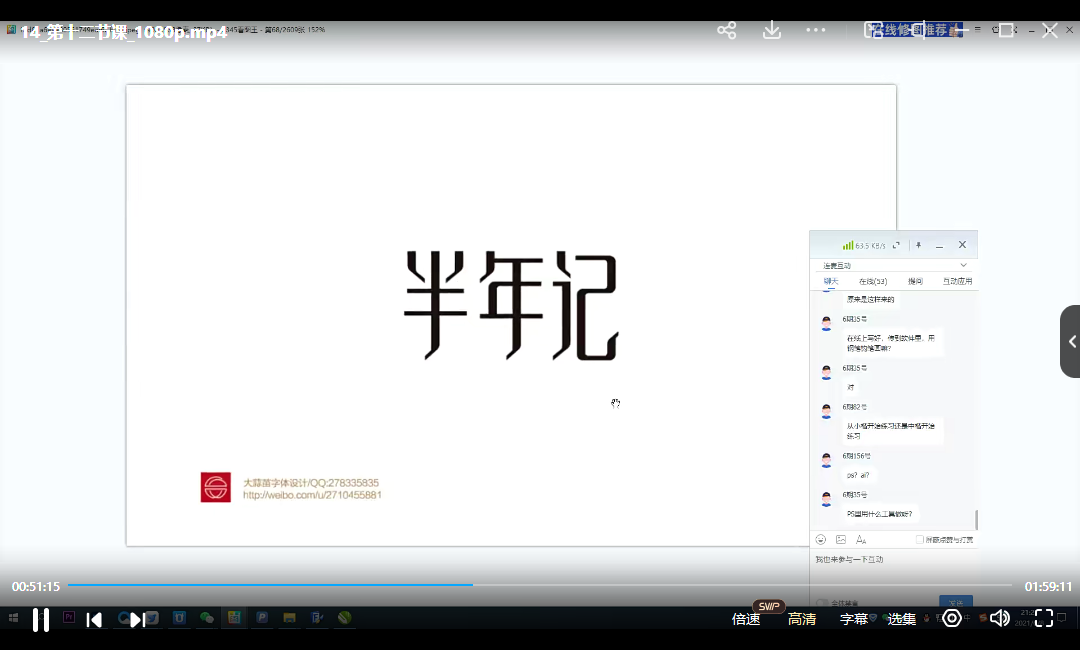Viewport: 1080px width, 650px height.
Task: Open the bird icon app in taskbar
Action: pyautogui.click(x=152, y=618)
